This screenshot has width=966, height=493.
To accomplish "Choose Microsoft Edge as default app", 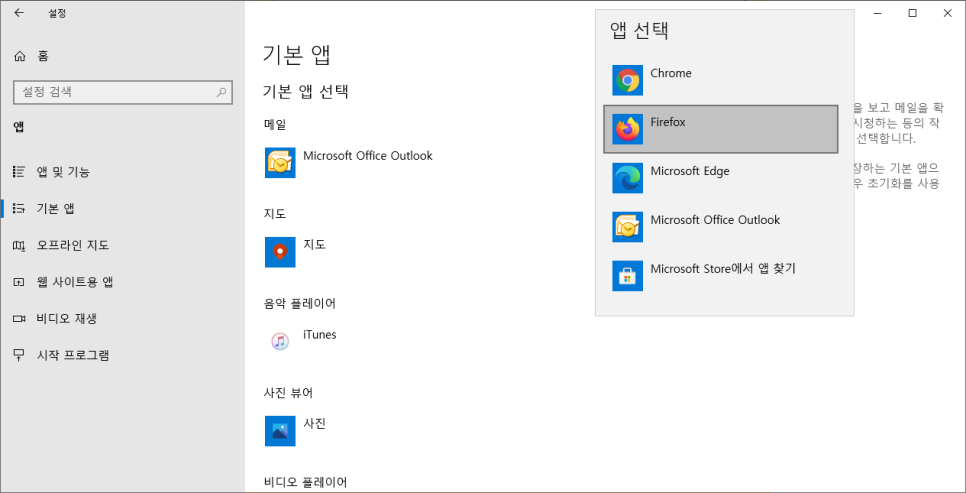I will (x=721, y=178).
